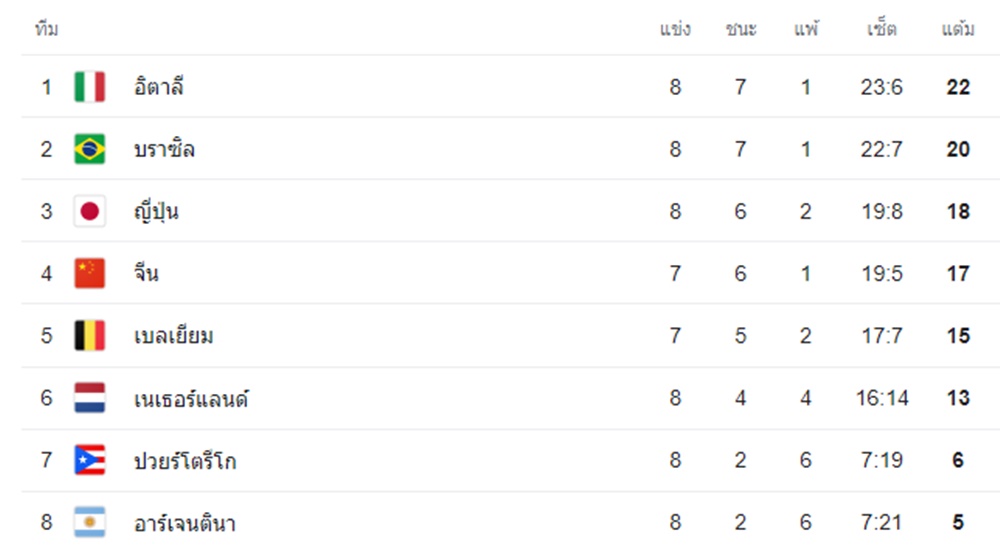The height and width of the screenshot is (547, 1000).
Task: Click Italy's 22 points value
Action: click(958, 87)
